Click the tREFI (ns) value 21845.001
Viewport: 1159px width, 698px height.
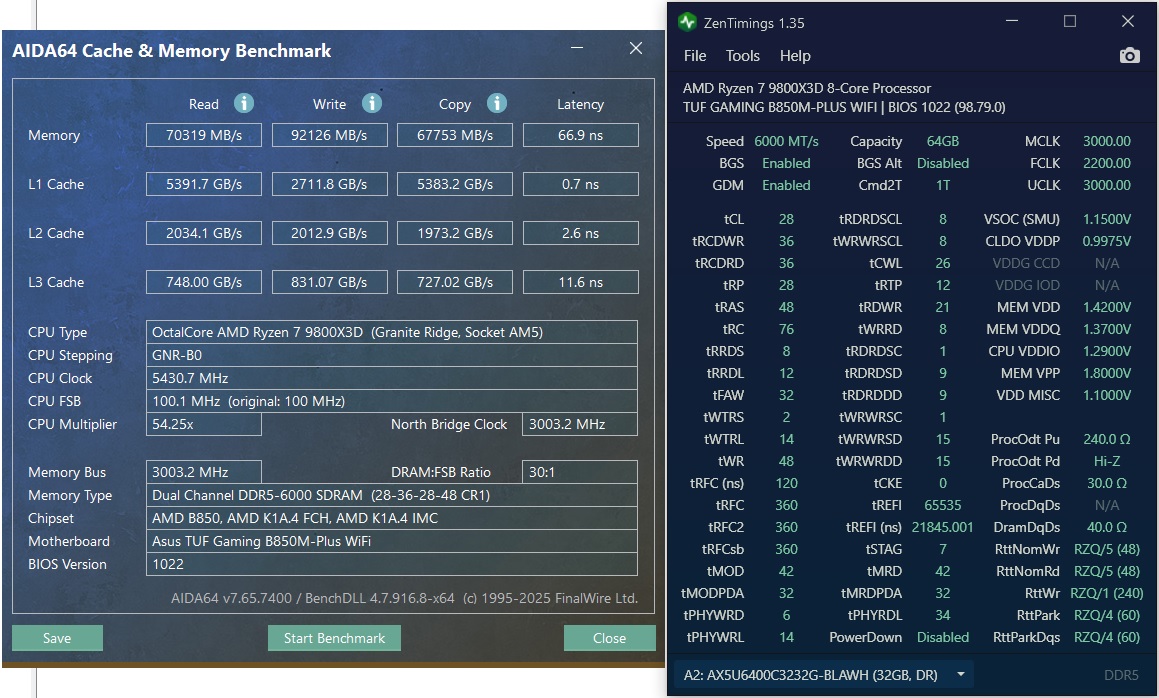(x=942, y=527)
